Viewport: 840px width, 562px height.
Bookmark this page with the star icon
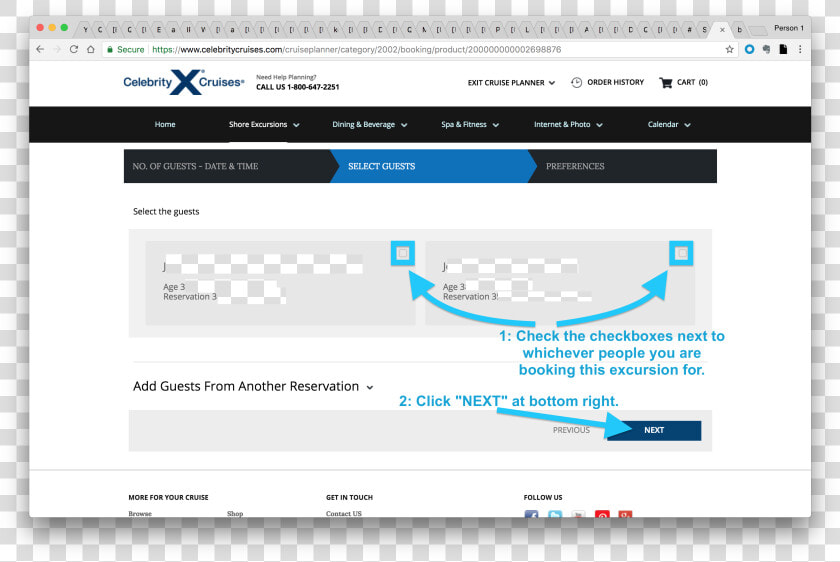pos(729,49)
